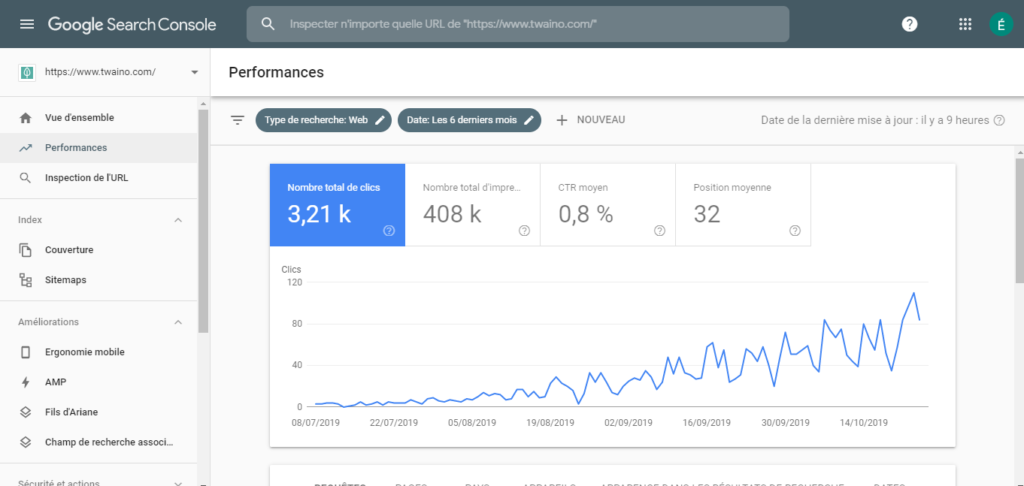Collapse the Améliorations sidebar section

click(x=179, y=322)
